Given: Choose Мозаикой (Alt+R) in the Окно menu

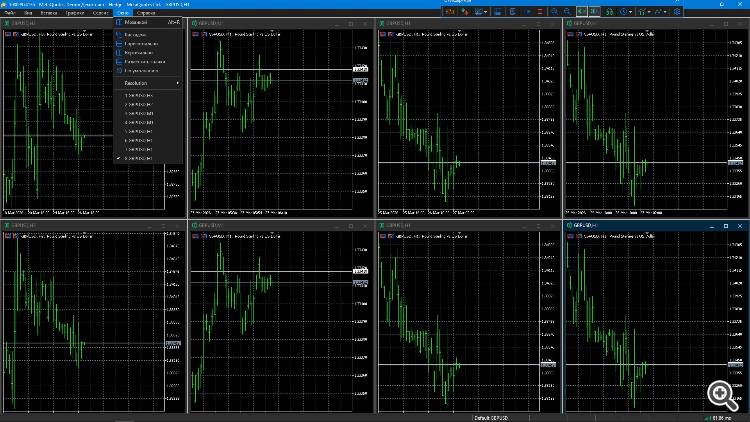Looking at the screenshot, I should 148,22.
